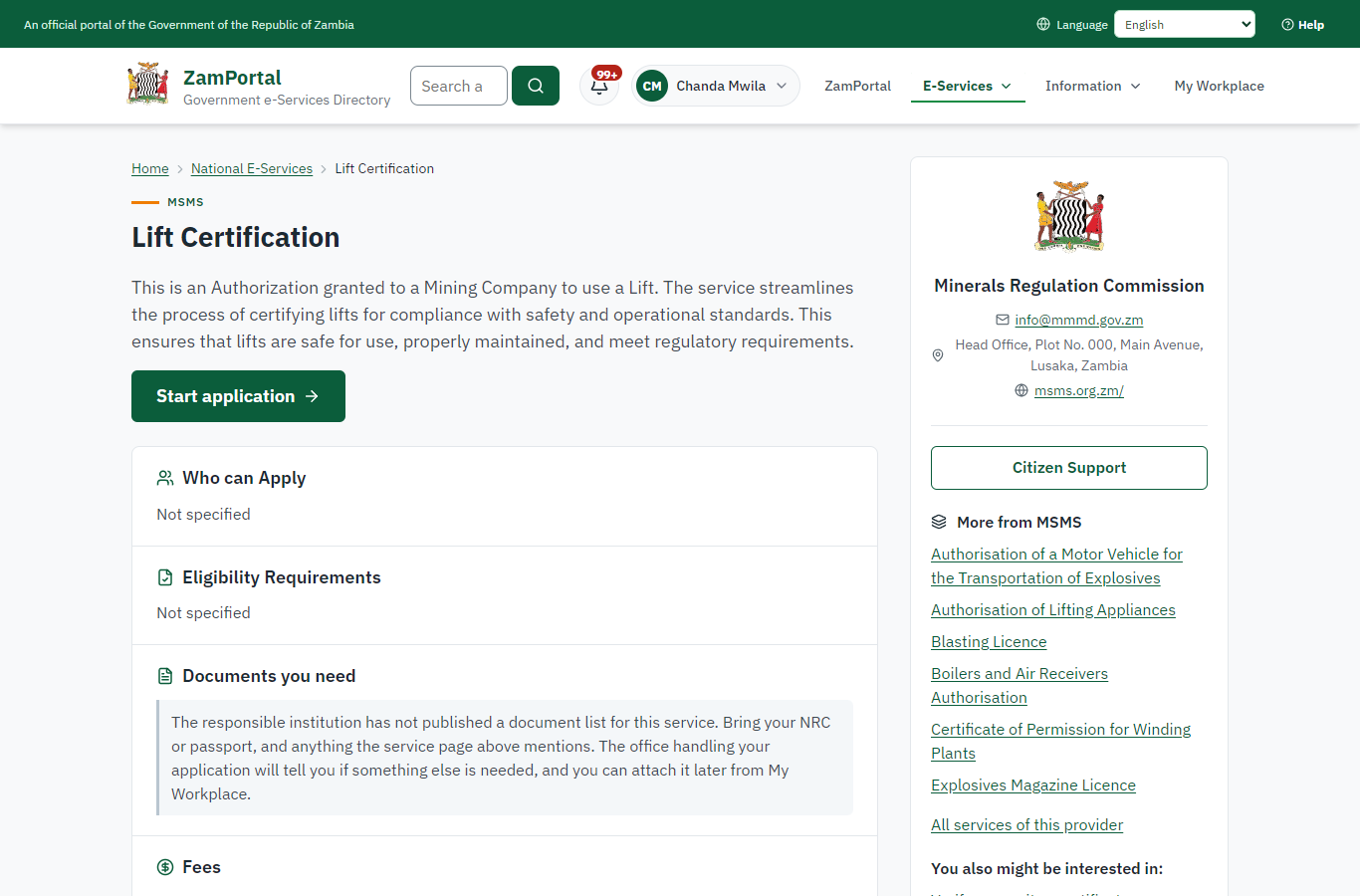Screen dimensions: 1360x896
Task: Visit the msms.org.zm/ website link
Action: [x=1079, y=390]
